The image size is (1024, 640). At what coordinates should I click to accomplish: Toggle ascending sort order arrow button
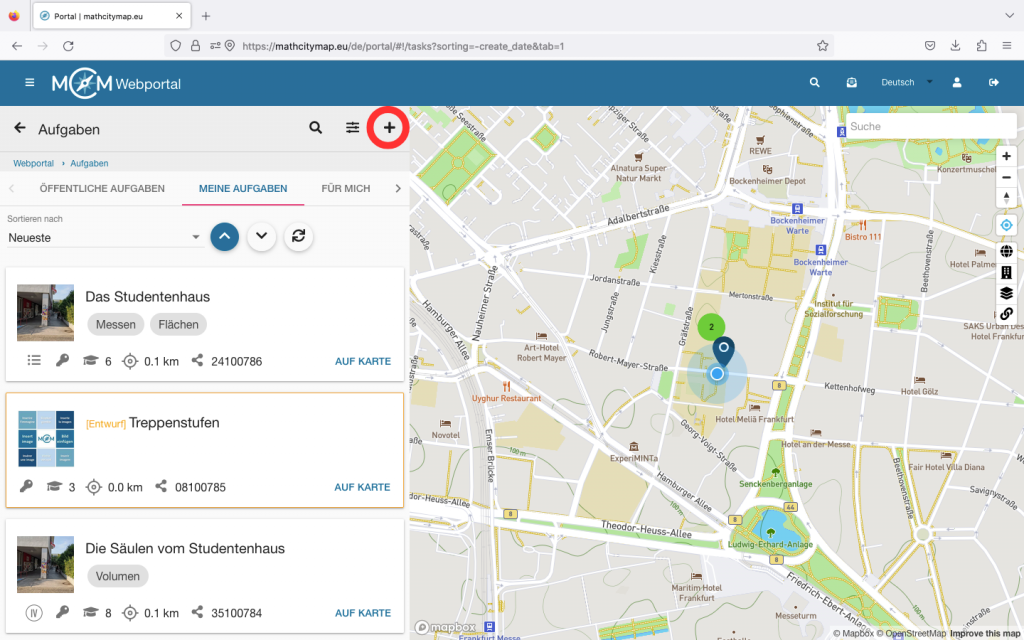click(225, 236)
